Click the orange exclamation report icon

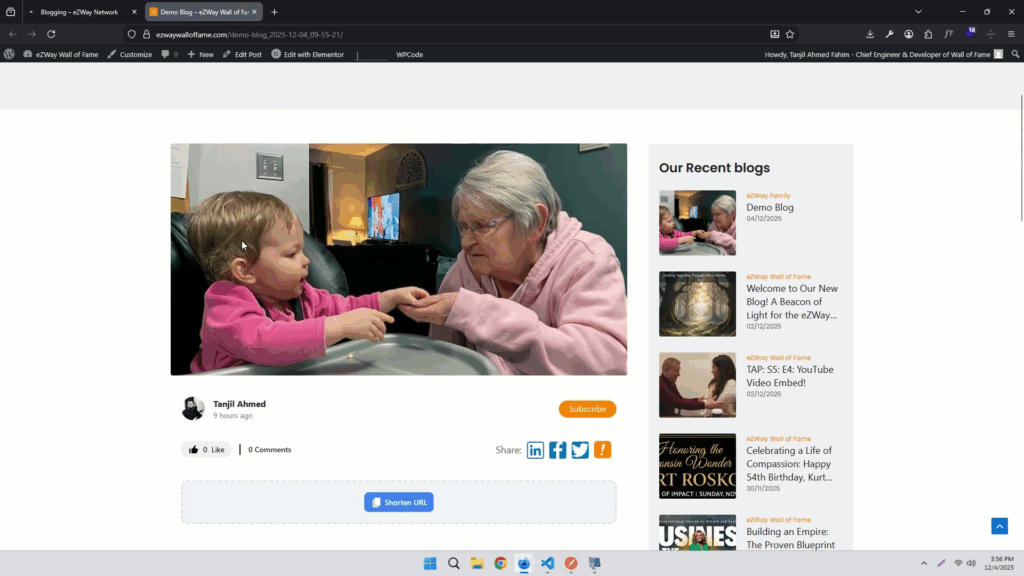(602, 450)
